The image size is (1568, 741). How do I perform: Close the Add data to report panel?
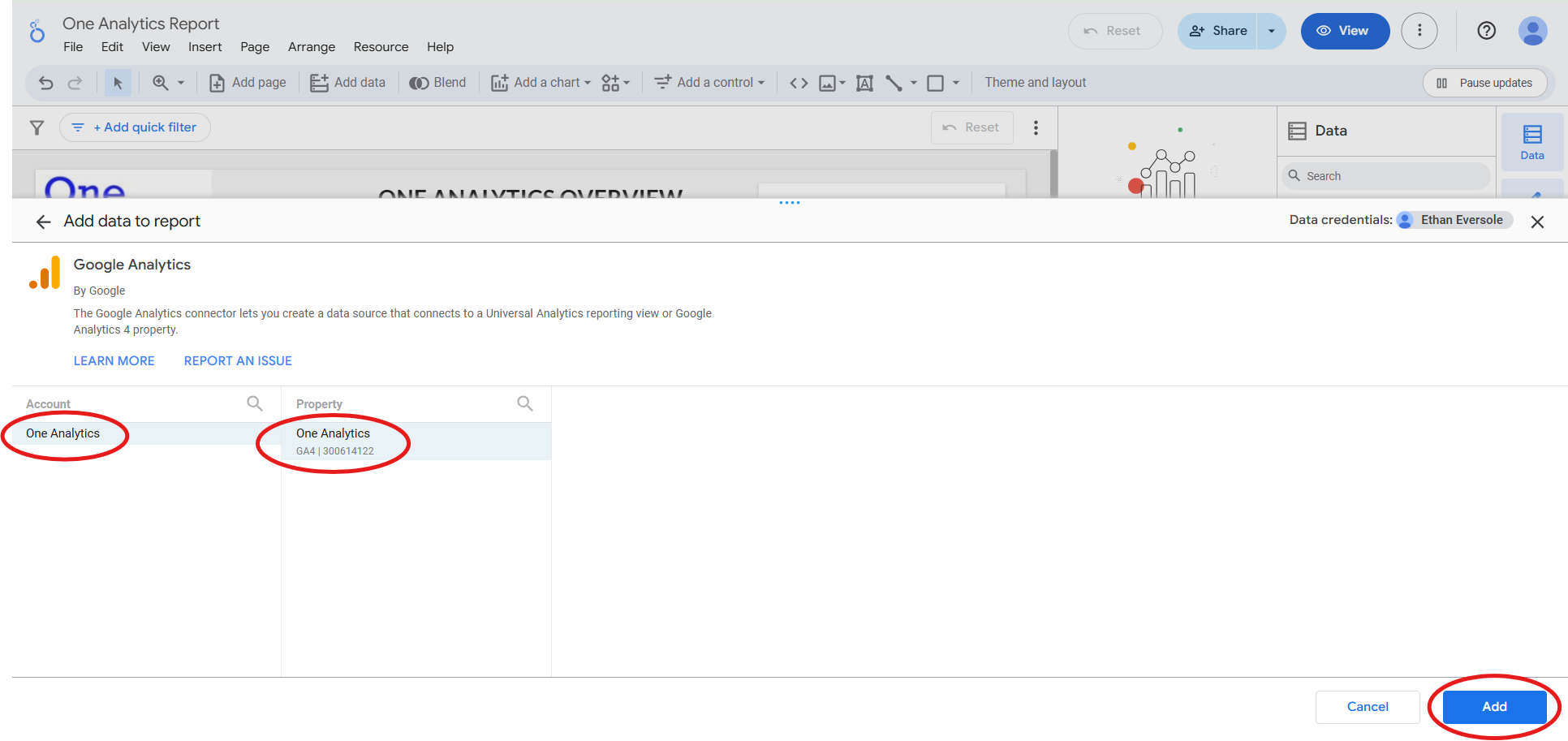(1537, 222)
